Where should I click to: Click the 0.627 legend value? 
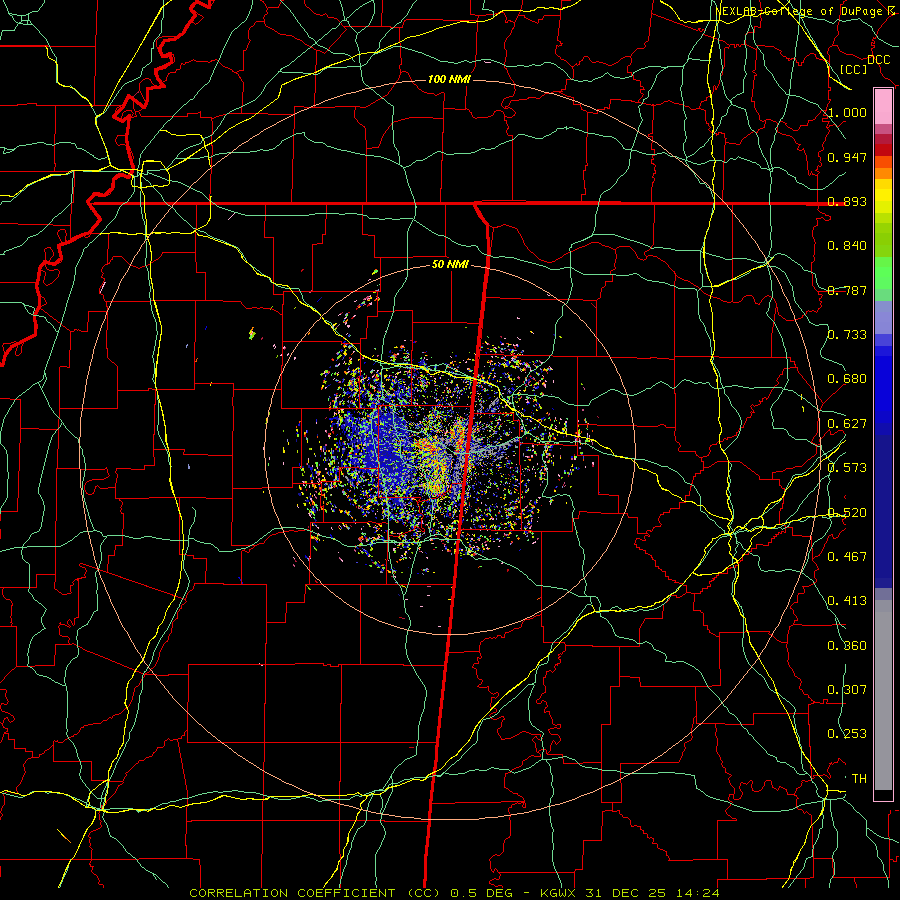tap(847, 424)
